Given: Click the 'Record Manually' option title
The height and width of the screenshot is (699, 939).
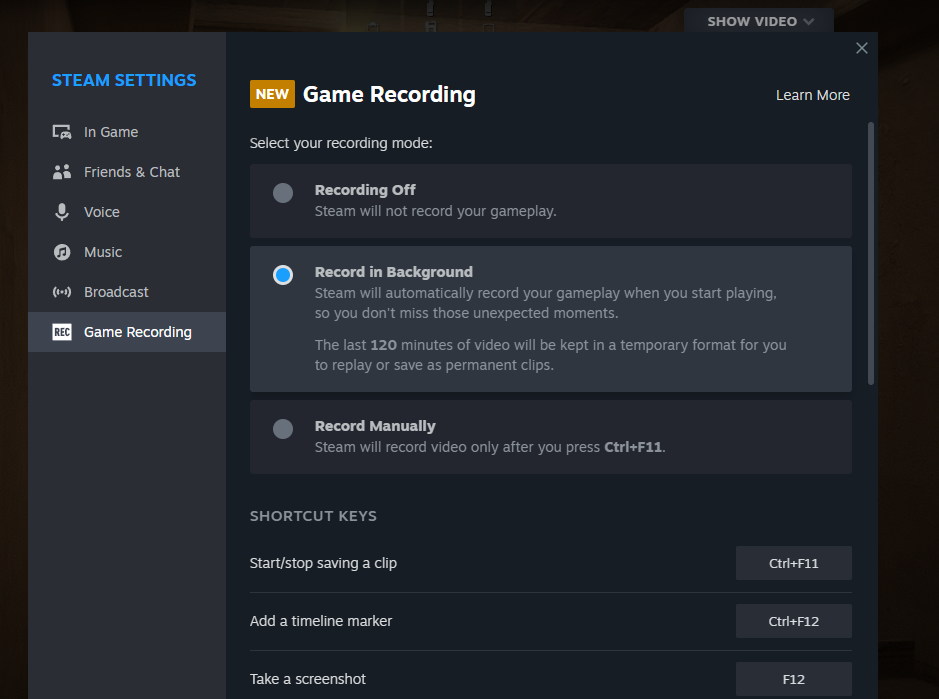Looking at the screenshot, I should [x=375, y=426].
